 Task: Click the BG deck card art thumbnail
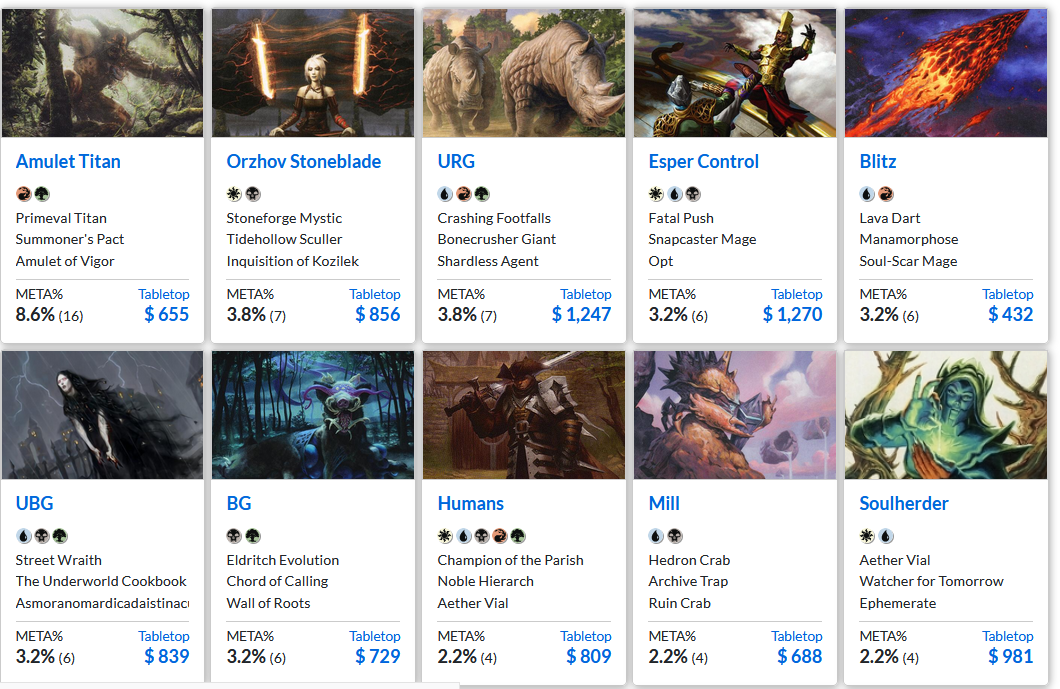[x=313, y=415]
